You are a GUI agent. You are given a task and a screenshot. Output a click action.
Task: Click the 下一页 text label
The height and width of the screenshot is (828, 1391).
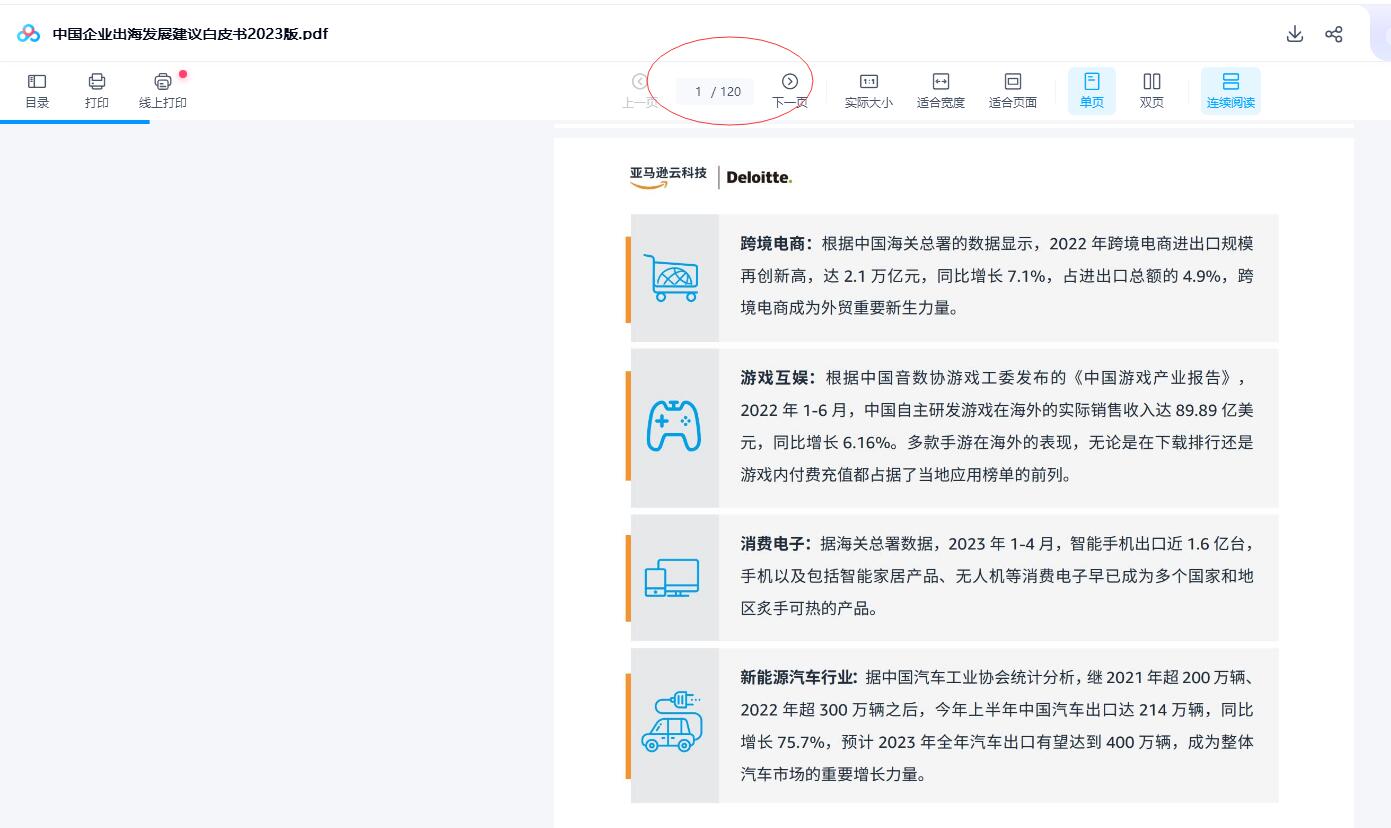[789, 102]
